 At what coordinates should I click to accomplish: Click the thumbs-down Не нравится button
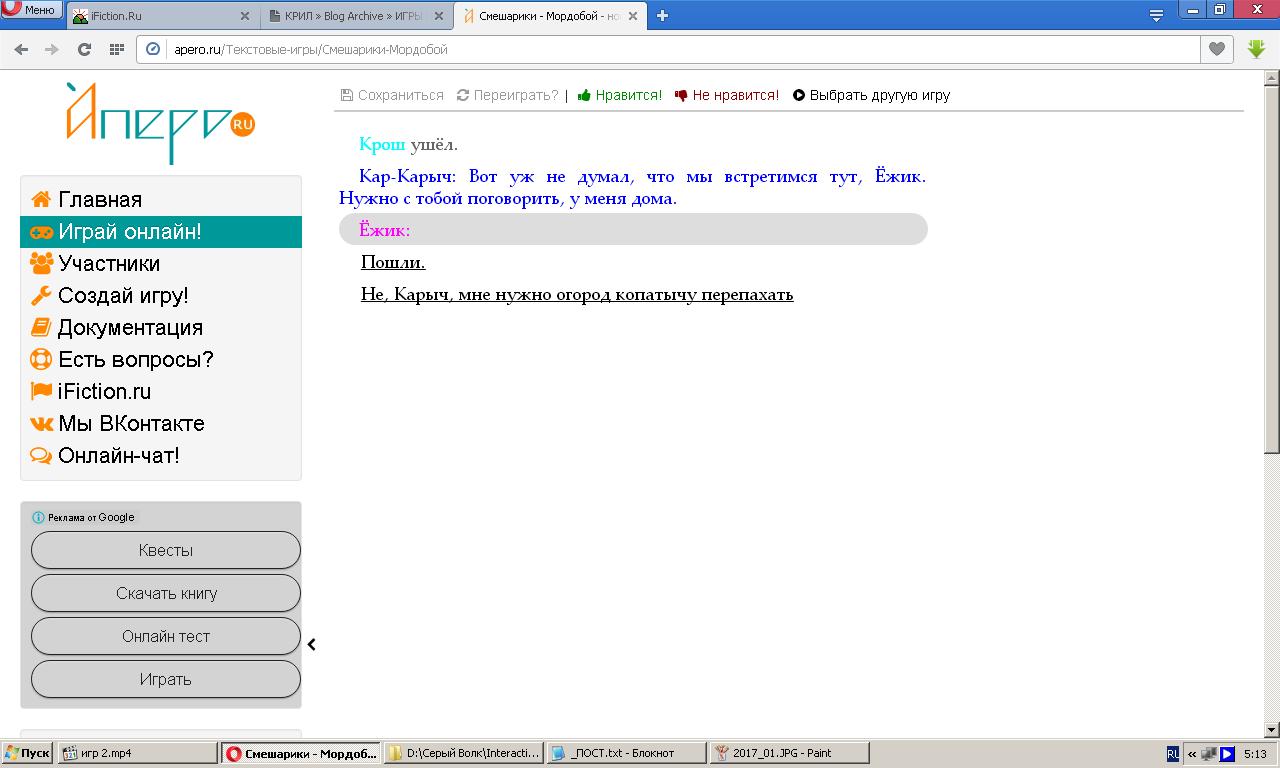coord(727,95)
